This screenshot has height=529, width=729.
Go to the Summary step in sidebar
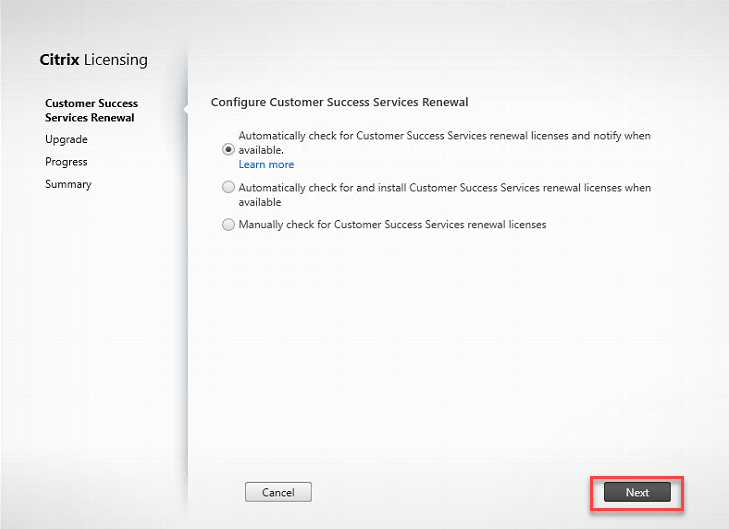[68, 184]
